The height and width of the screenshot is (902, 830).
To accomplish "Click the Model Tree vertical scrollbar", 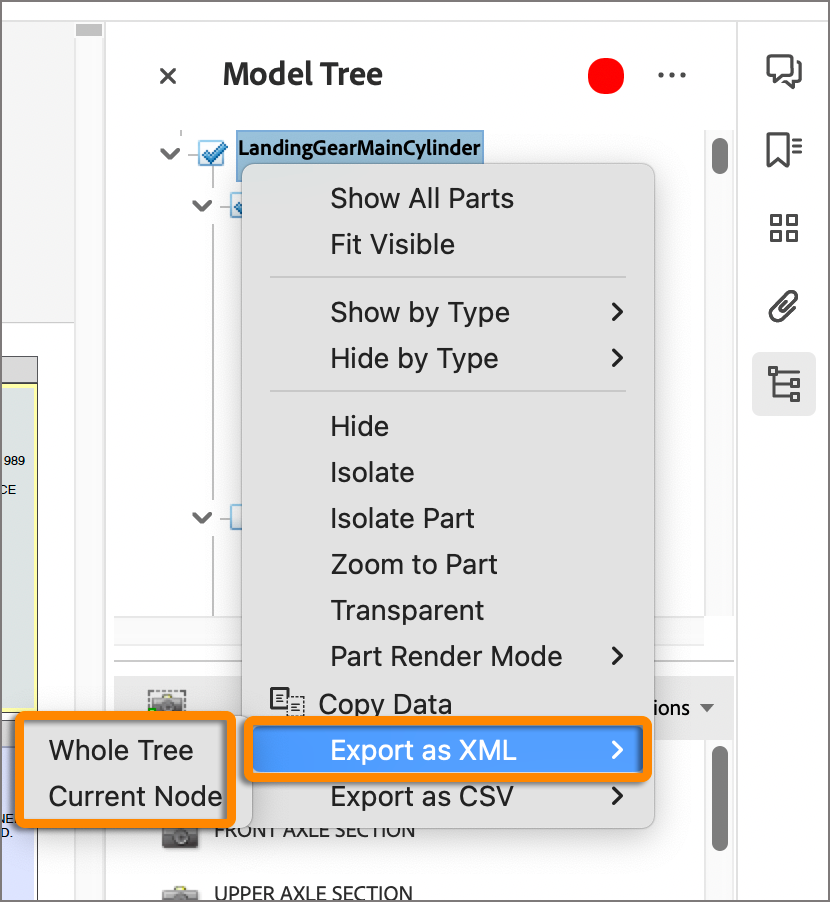I will point(718,155).
